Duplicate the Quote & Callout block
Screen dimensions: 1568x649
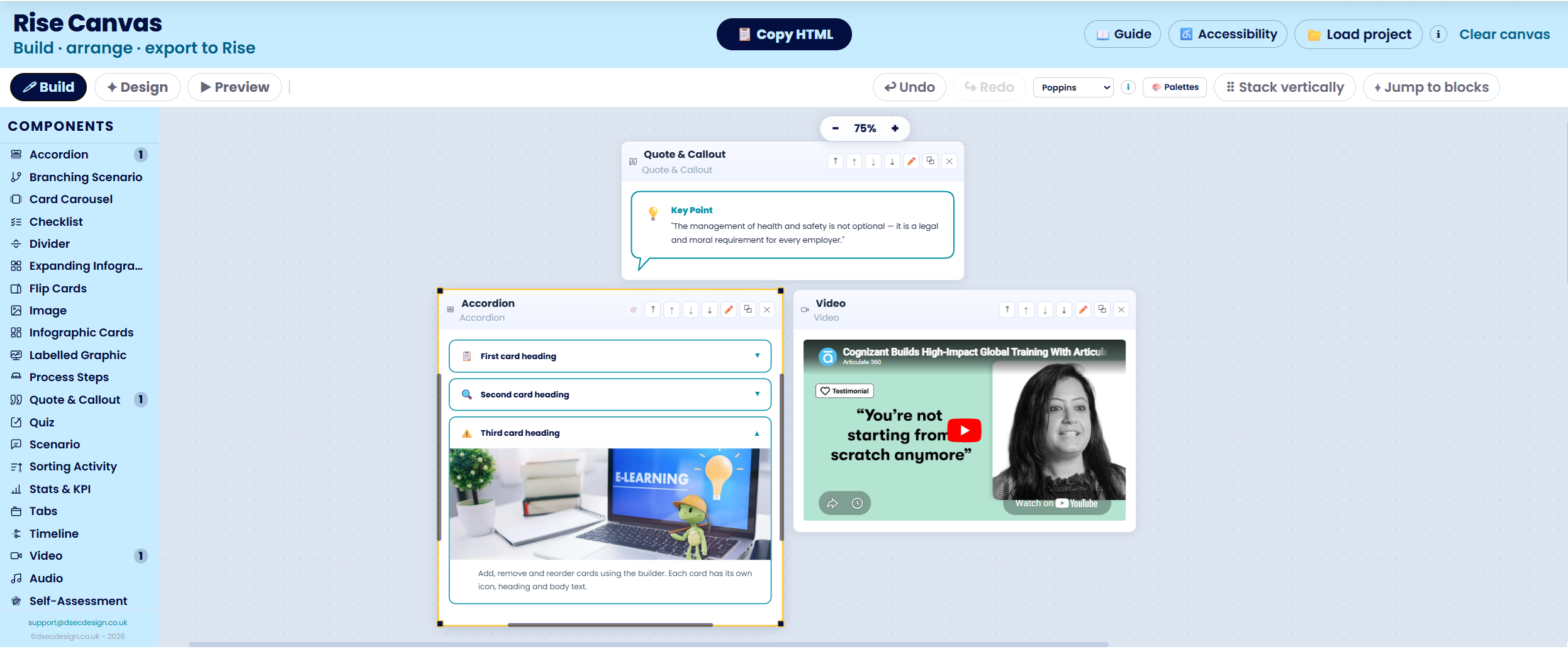click(930, 162)
